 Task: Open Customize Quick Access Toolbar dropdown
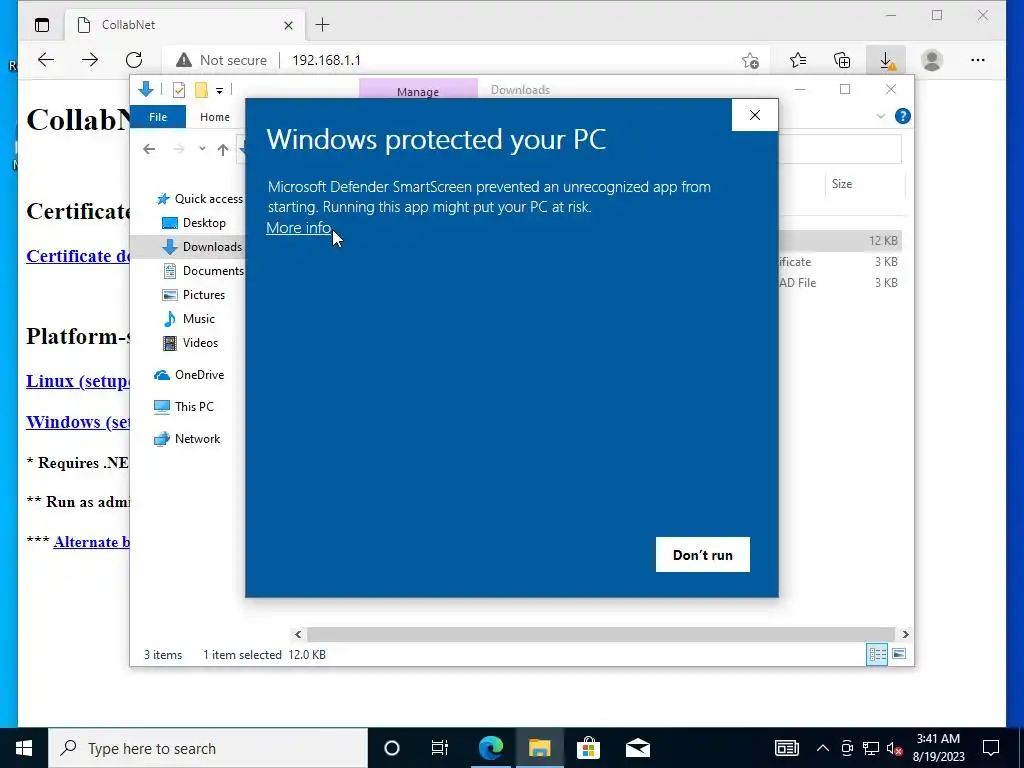219,91
